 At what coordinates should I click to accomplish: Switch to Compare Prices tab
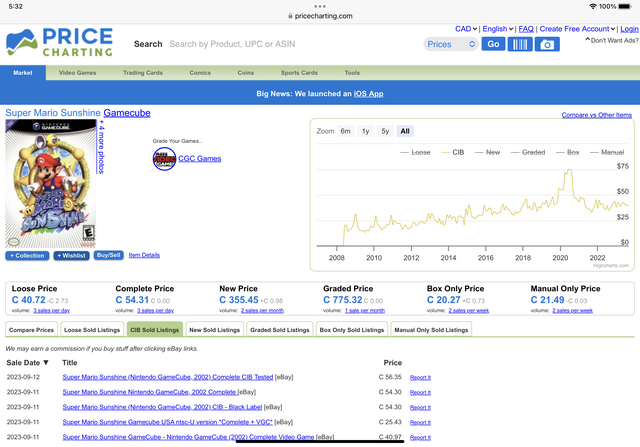point(31,329)
